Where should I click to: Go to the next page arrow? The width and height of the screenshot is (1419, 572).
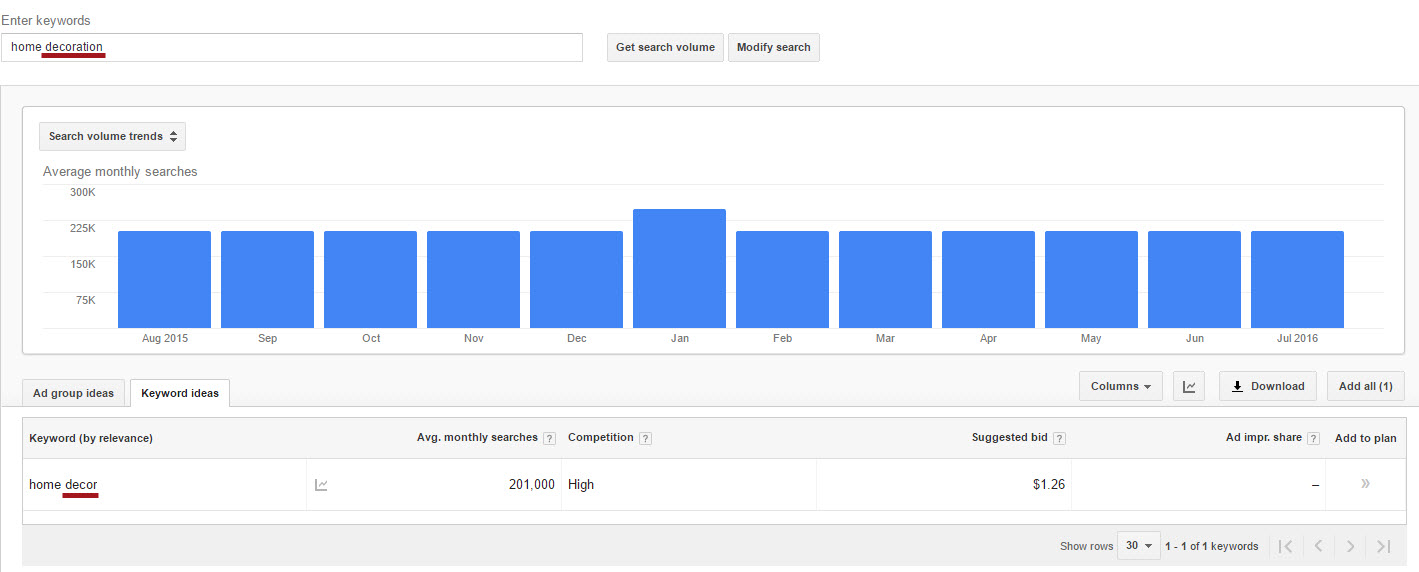point(1351,546)
